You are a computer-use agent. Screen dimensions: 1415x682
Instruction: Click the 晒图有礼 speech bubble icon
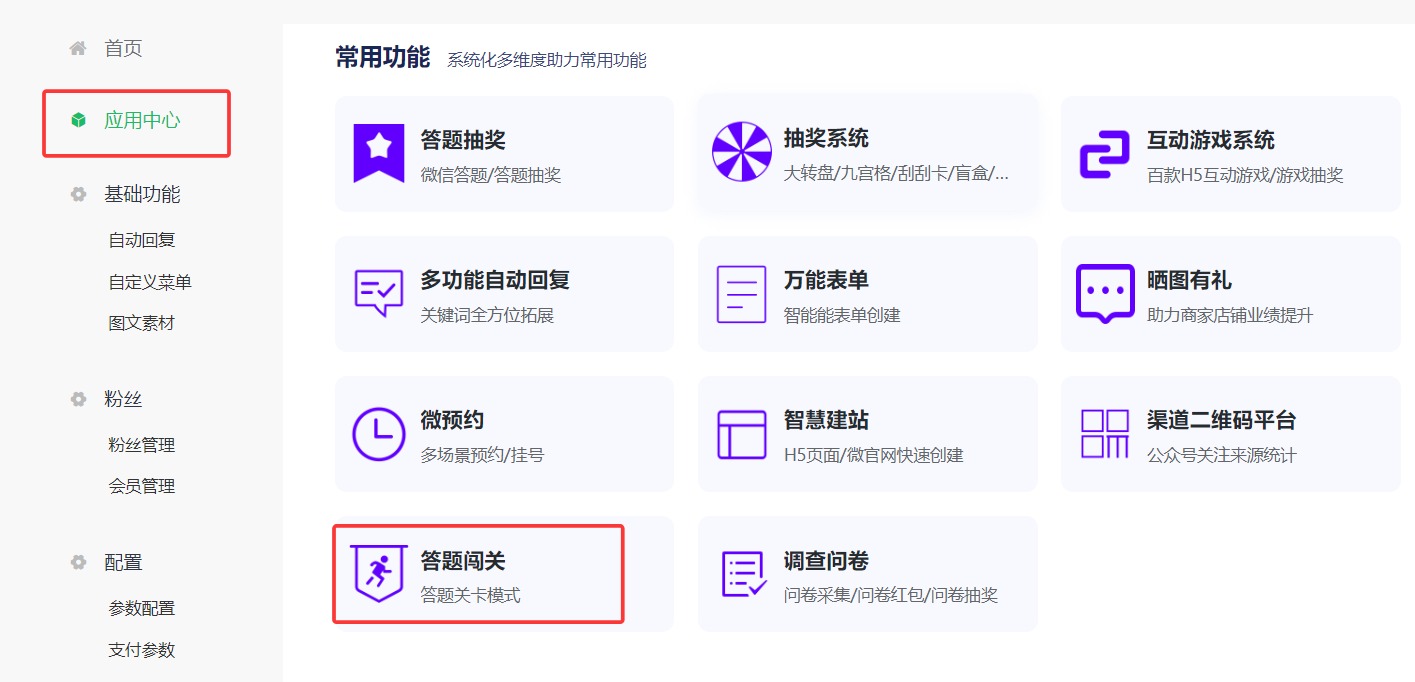pyautogui.click(x=1104, y=293)
